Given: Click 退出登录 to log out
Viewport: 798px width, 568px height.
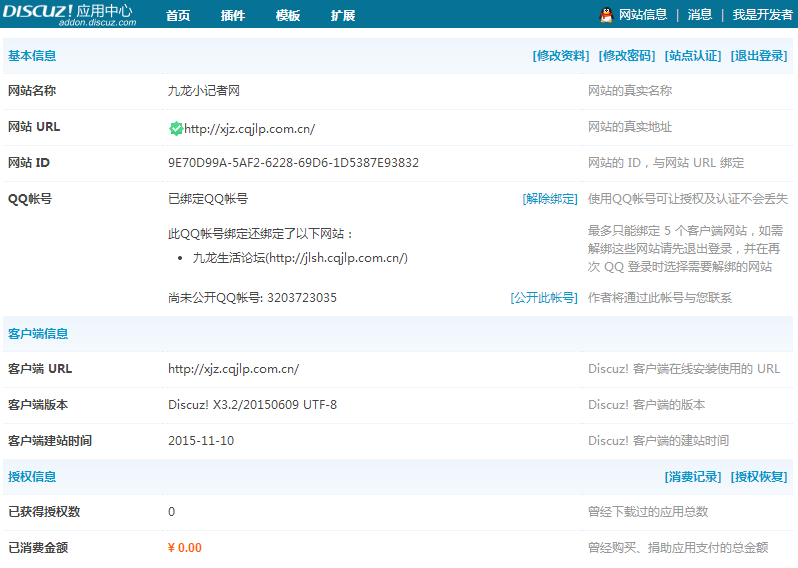Looking at the screenshot, I should (759, 56).
